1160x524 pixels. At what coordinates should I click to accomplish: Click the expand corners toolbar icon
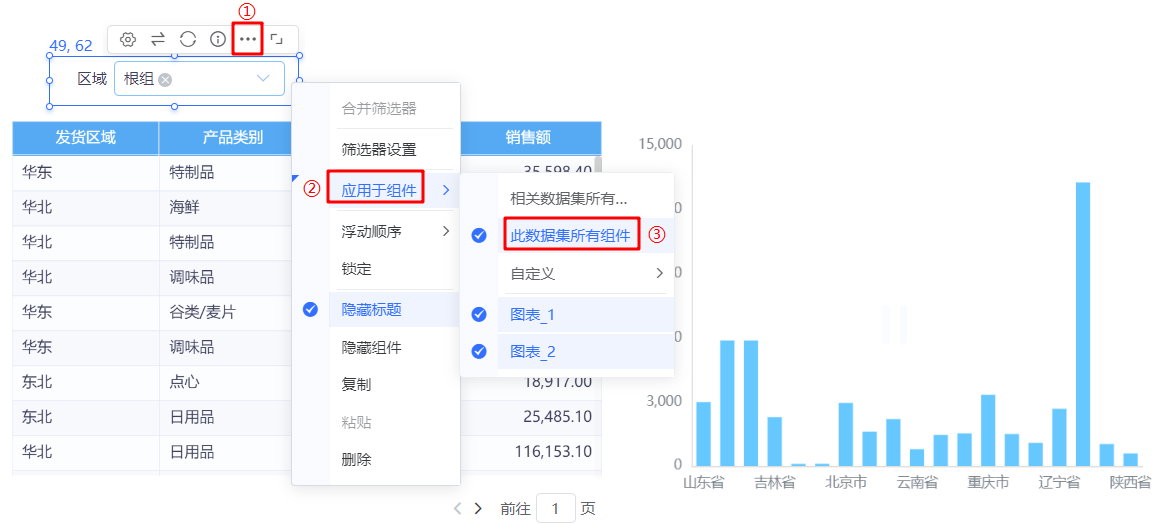click(x=277, y=39)
